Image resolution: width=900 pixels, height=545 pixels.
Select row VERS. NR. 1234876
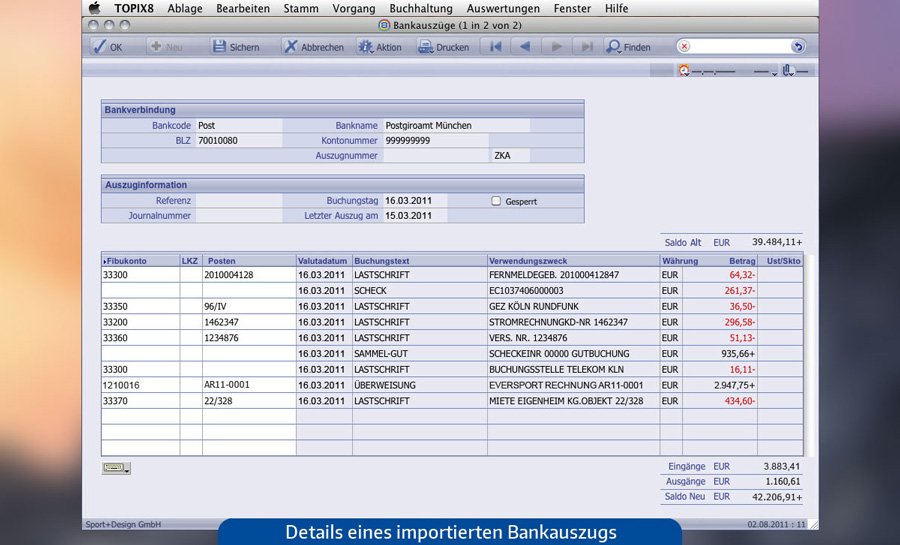[452, 338]
